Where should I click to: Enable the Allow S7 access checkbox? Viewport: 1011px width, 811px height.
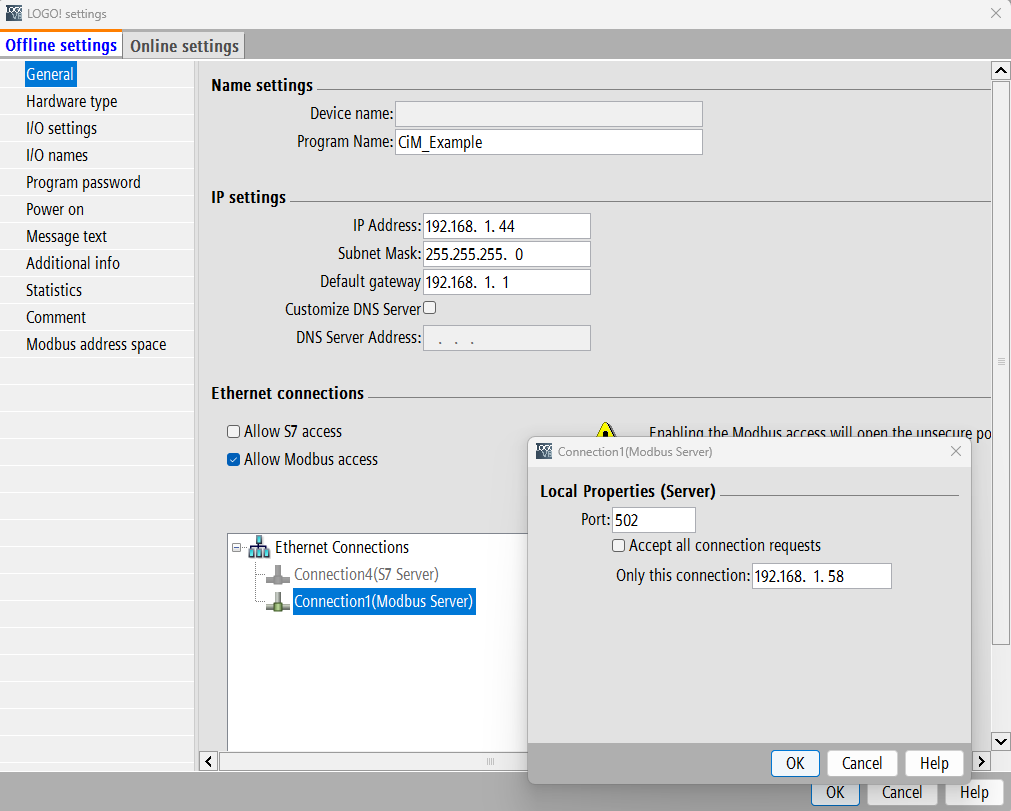233,432
